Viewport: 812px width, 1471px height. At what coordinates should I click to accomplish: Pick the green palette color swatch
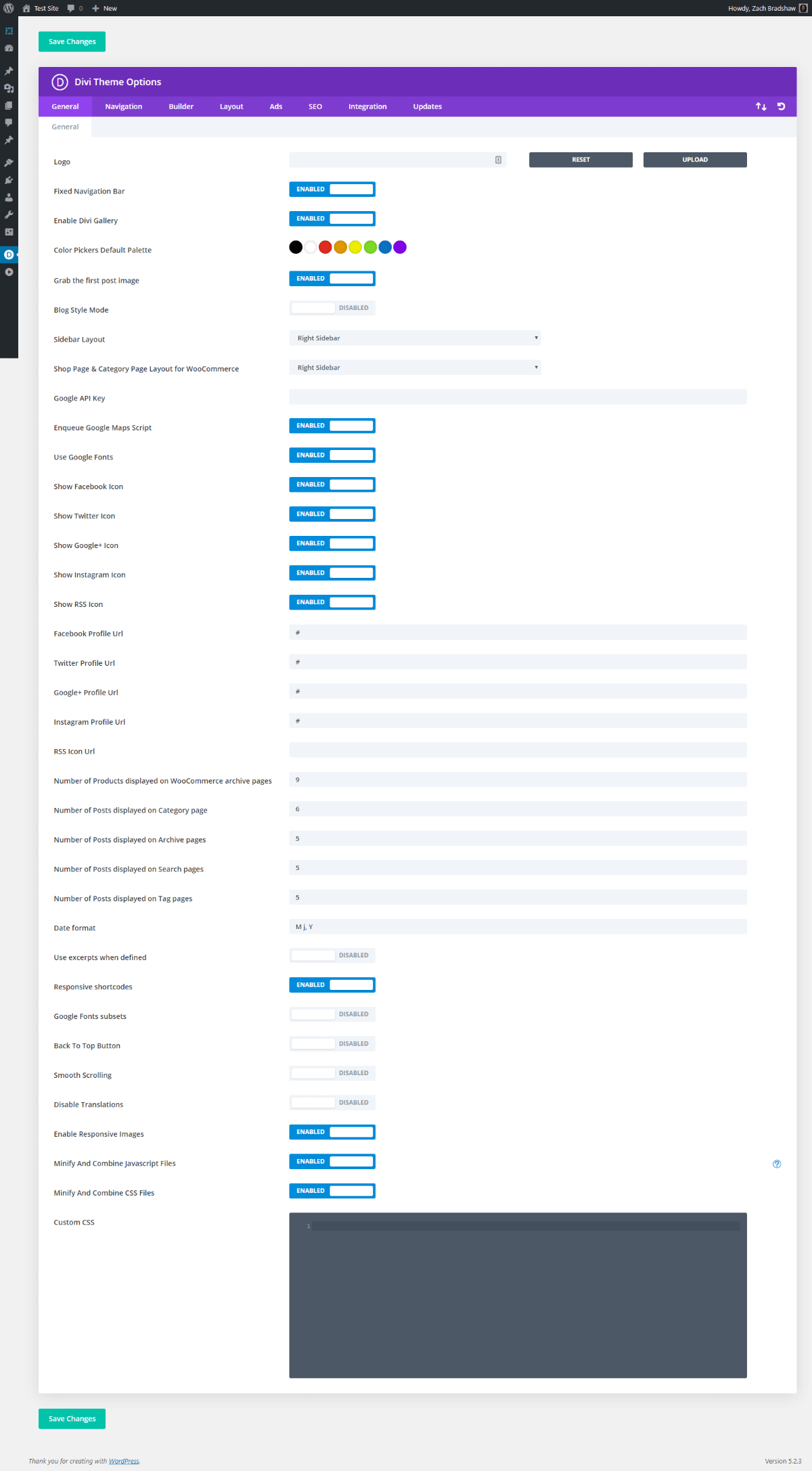coord(370,247)
